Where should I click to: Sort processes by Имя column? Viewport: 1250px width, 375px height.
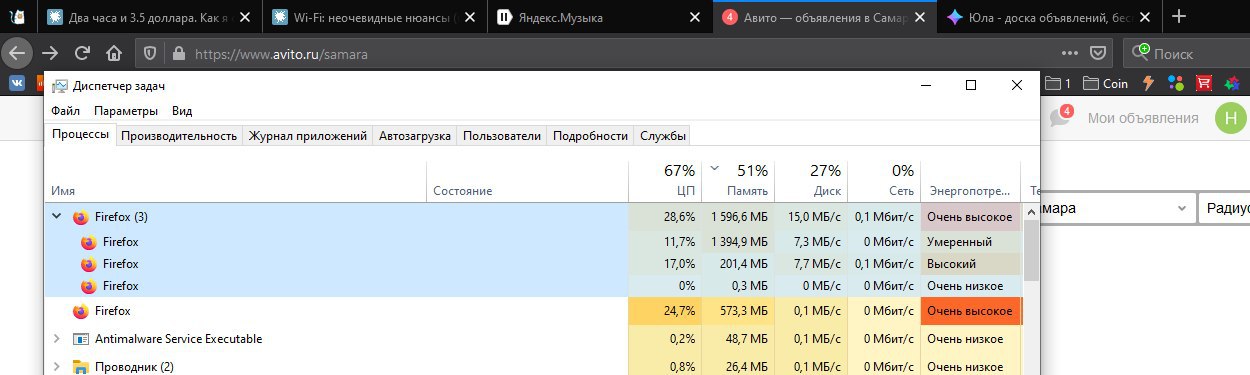[237, 180]
